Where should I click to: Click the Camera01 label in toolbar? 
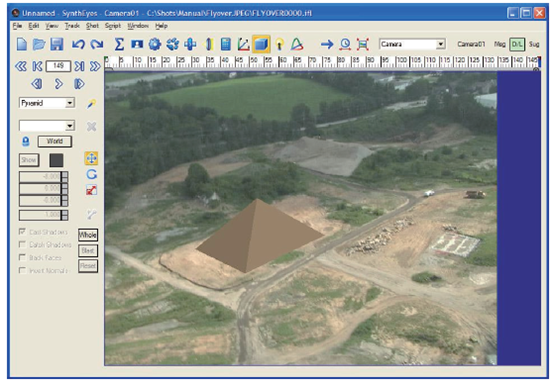coord(471,44)
